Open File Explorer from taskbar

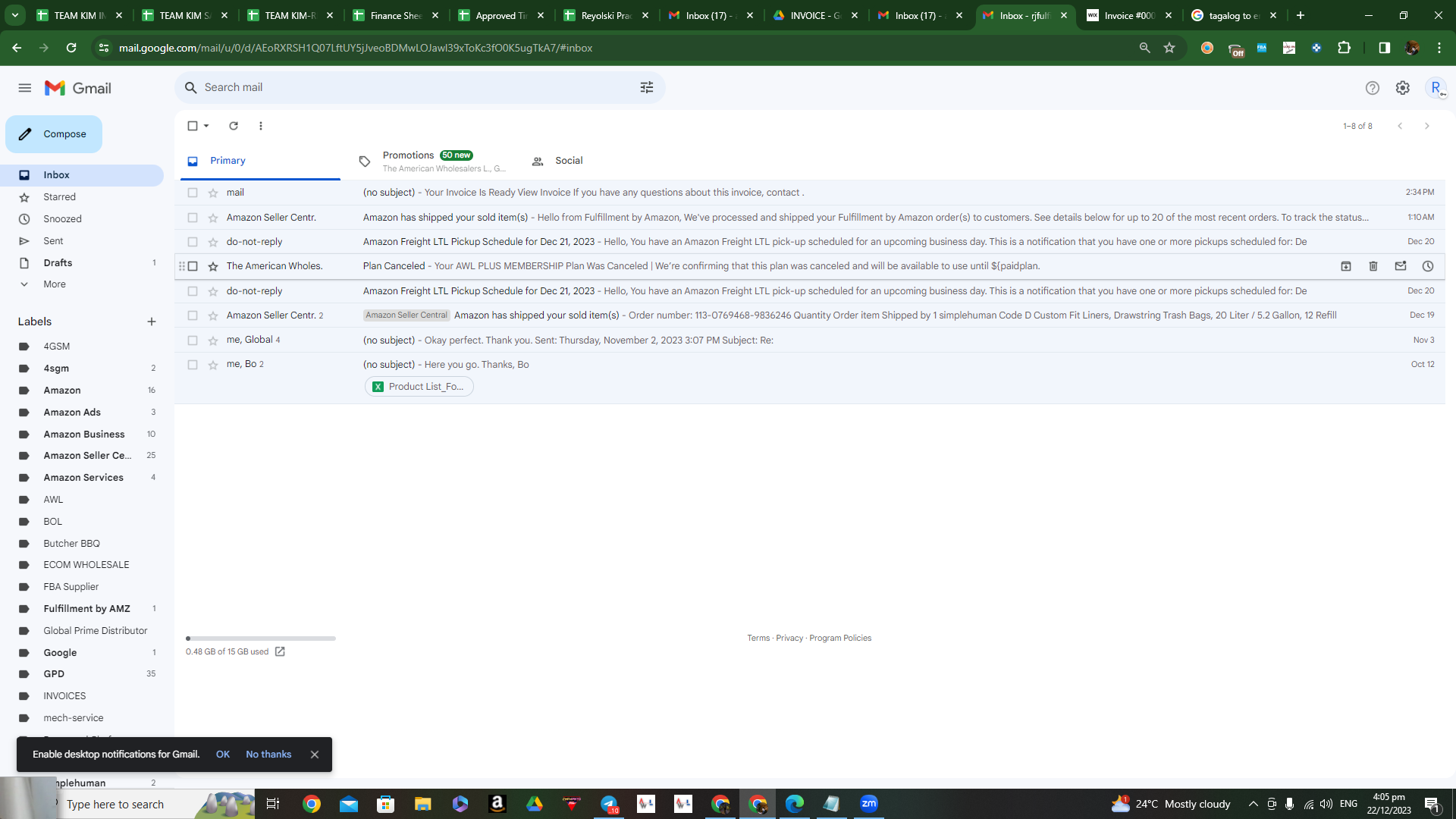pyautogui.click(x=423, y=804)
